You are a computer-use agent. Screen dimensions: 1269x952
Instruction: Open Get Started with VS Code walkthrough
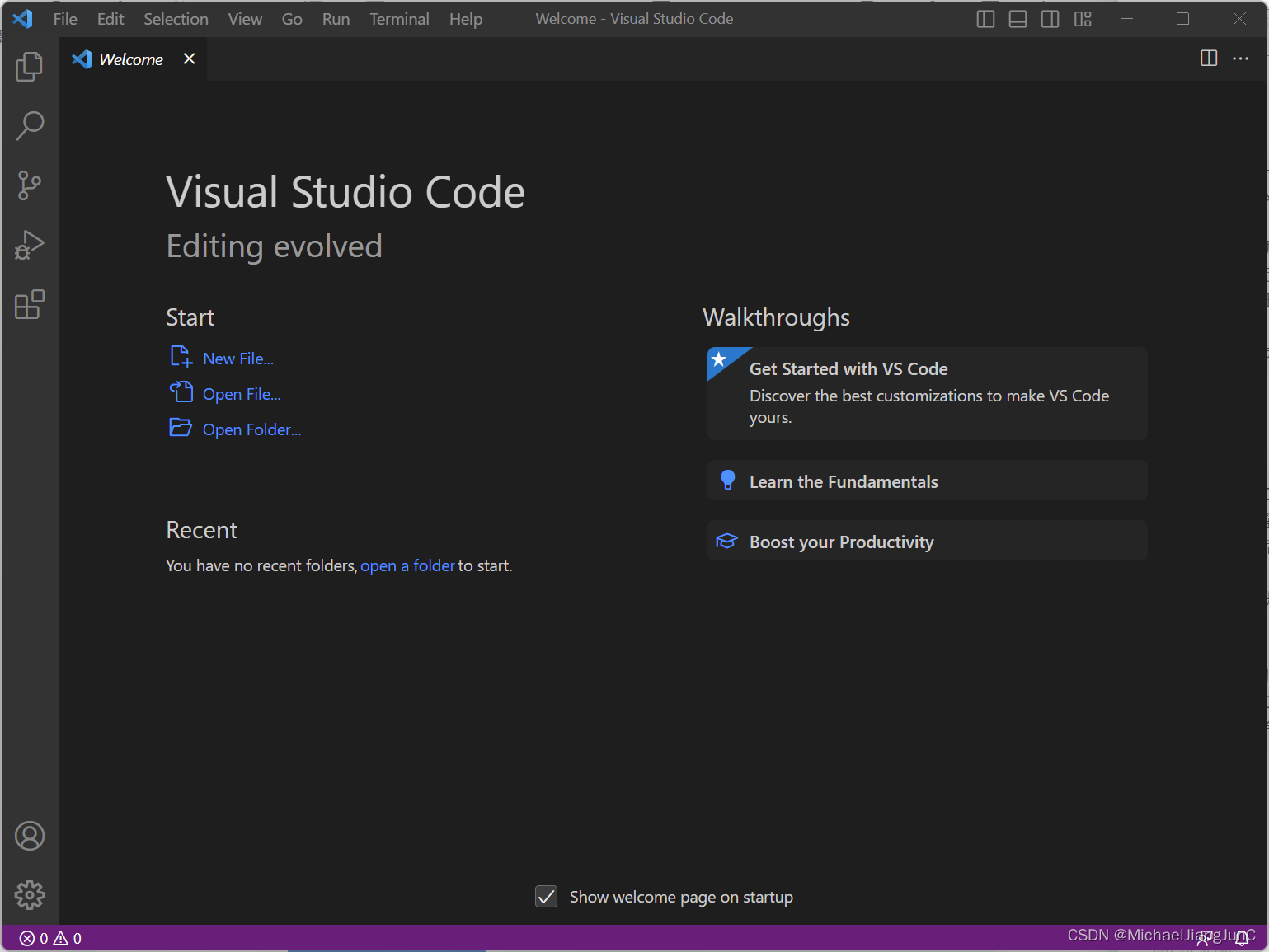point(927,393)
